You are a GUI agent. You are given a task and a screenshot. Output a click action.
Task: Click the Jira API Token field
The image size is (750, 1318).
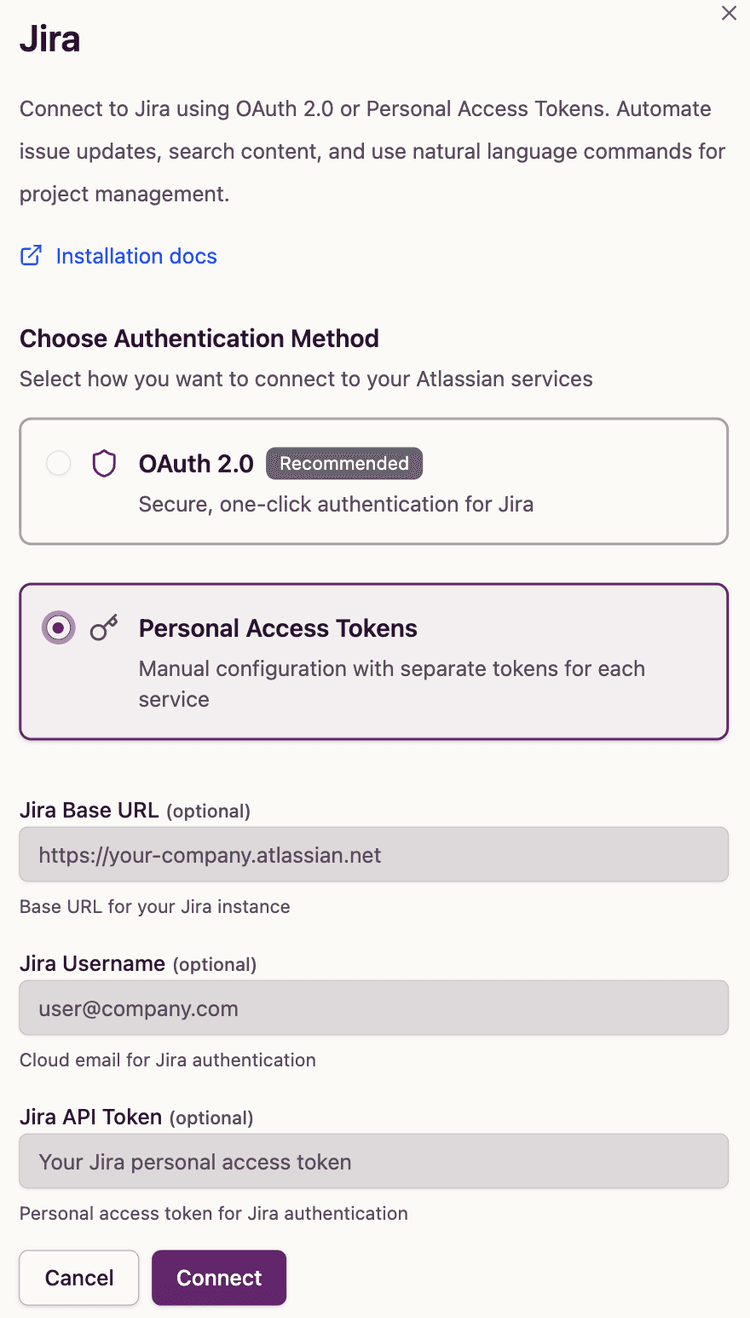[373, 1161]
